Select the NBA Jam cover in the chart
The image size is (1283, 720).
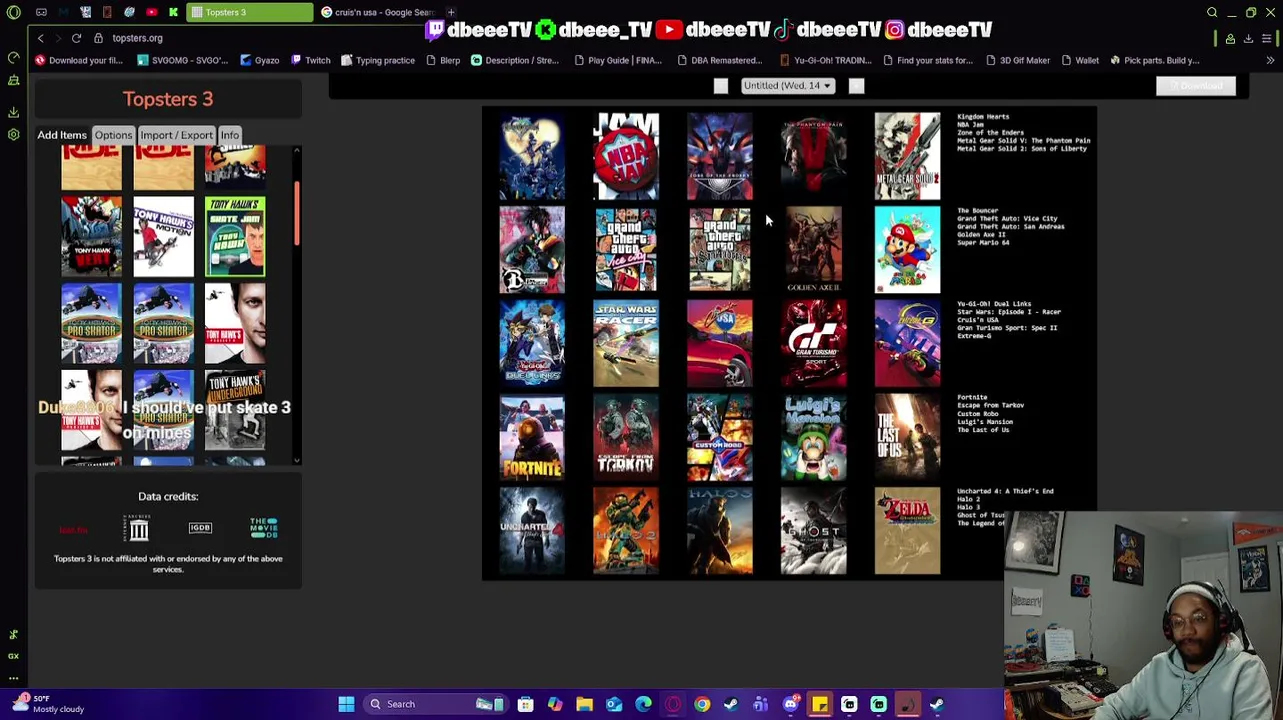[626, 156]
